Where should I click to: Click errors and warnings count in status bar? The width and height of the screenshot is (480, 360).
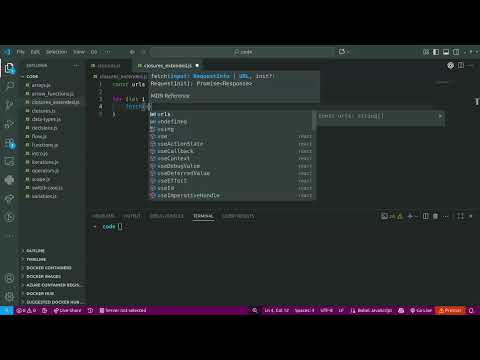(26, 310)
